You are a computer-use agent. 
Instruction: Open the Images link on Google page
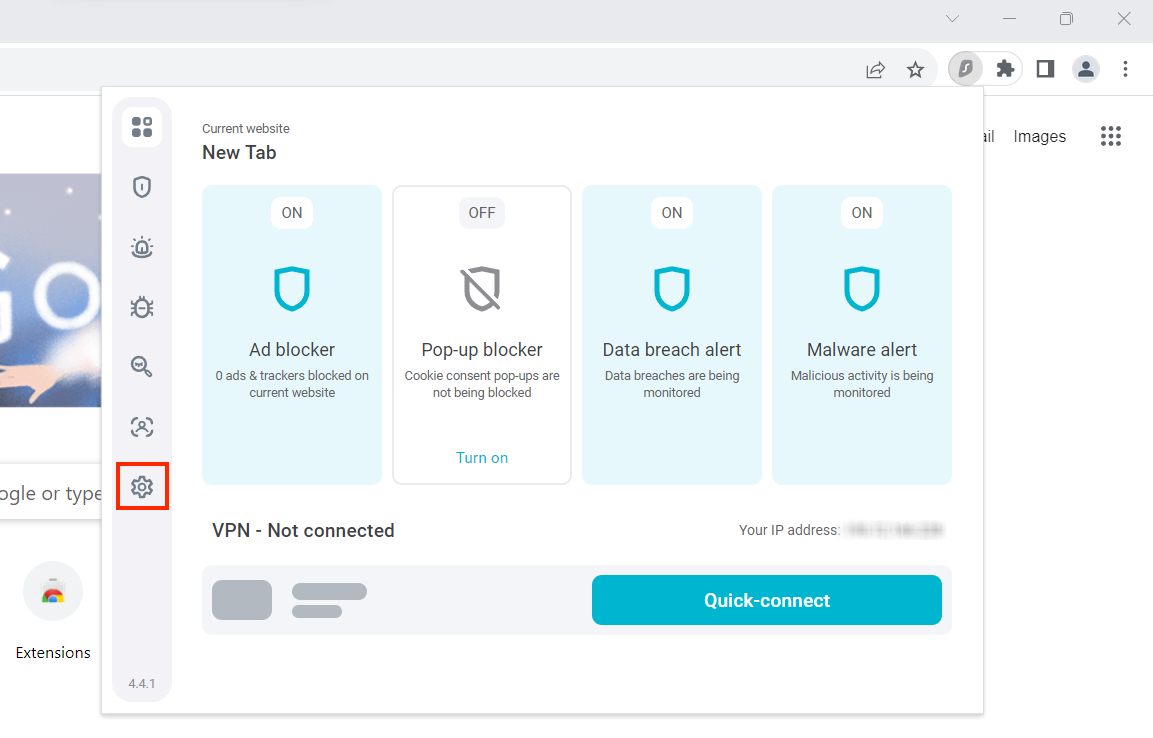[x=1039, y=137]
